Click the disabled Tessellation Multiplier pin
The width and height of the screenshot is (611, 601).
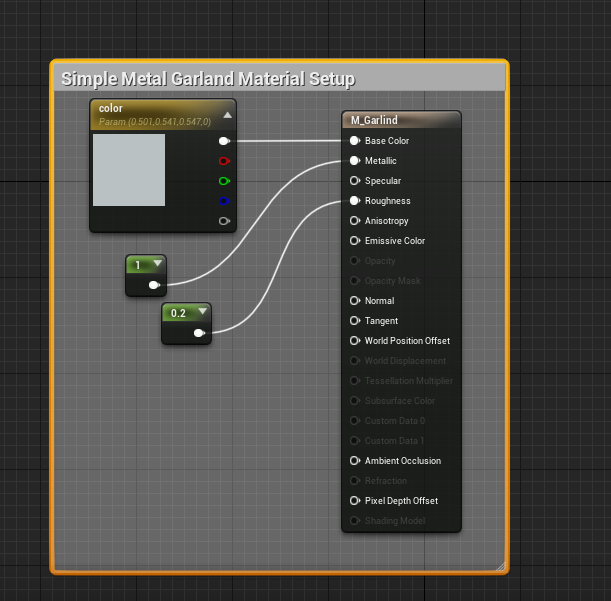[355, 380]
